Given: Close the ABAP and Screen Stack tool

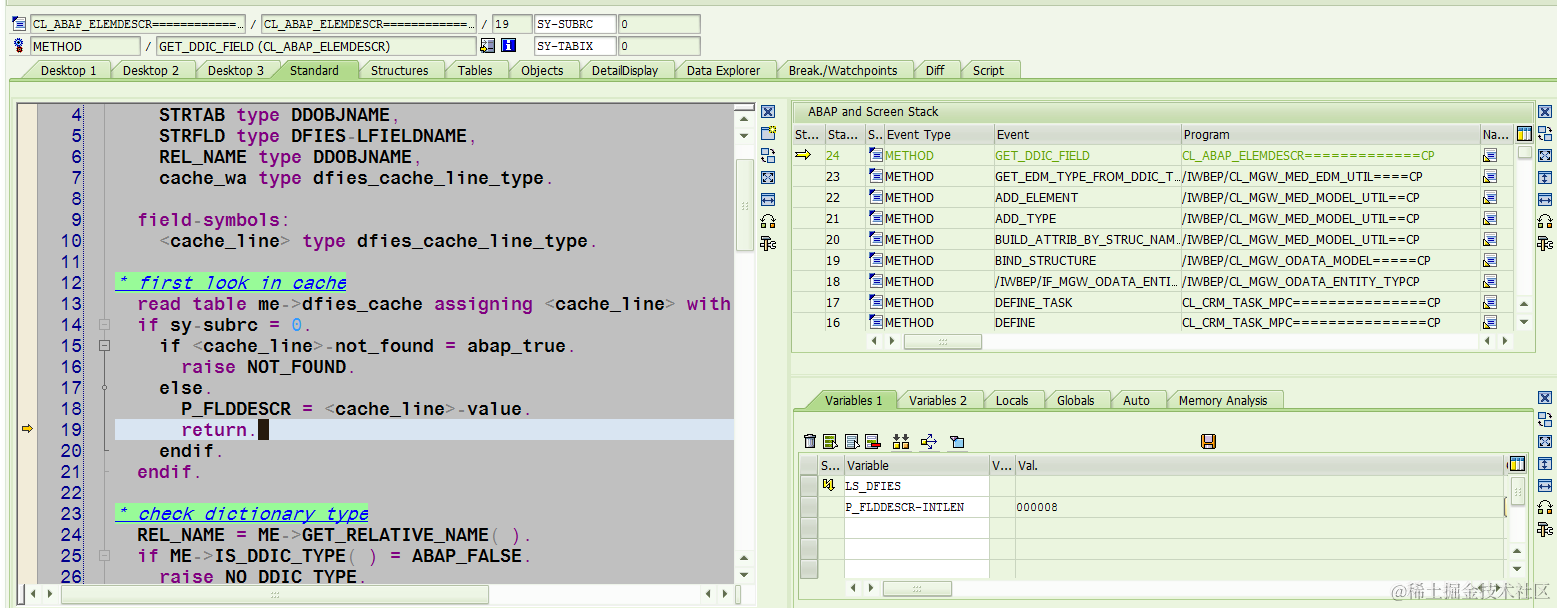Looking at the screenshot, I should point(1545,112).
